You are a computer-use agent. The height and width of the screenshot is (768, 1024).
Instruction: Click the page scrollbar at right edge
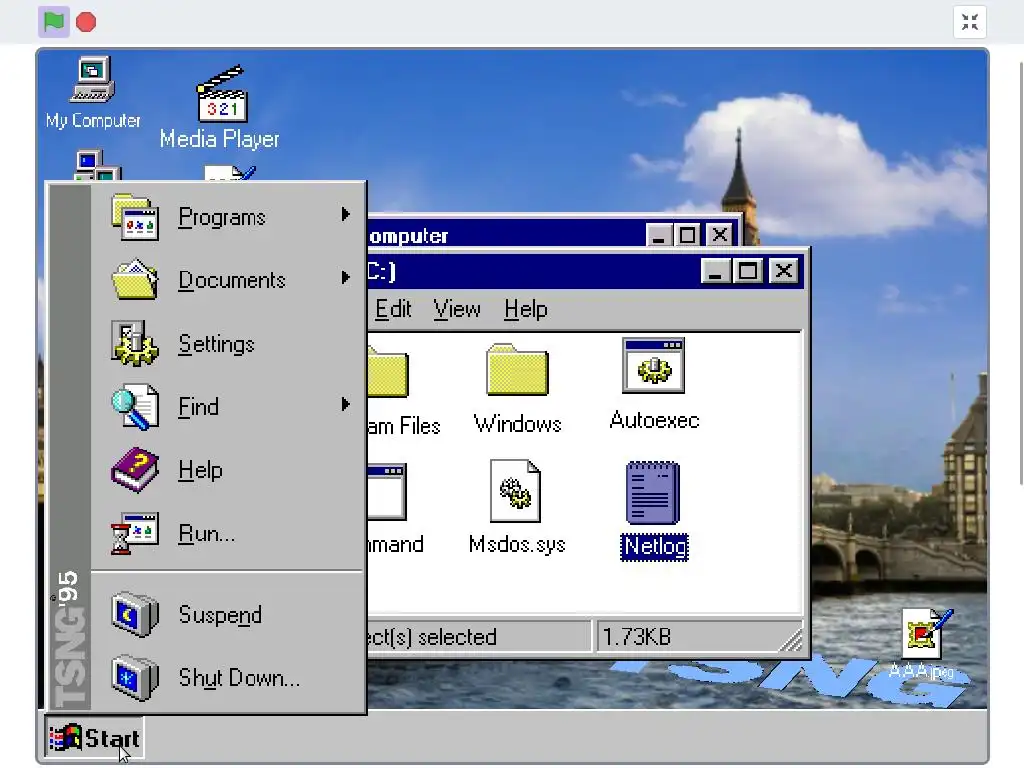tap(1021, 274)
